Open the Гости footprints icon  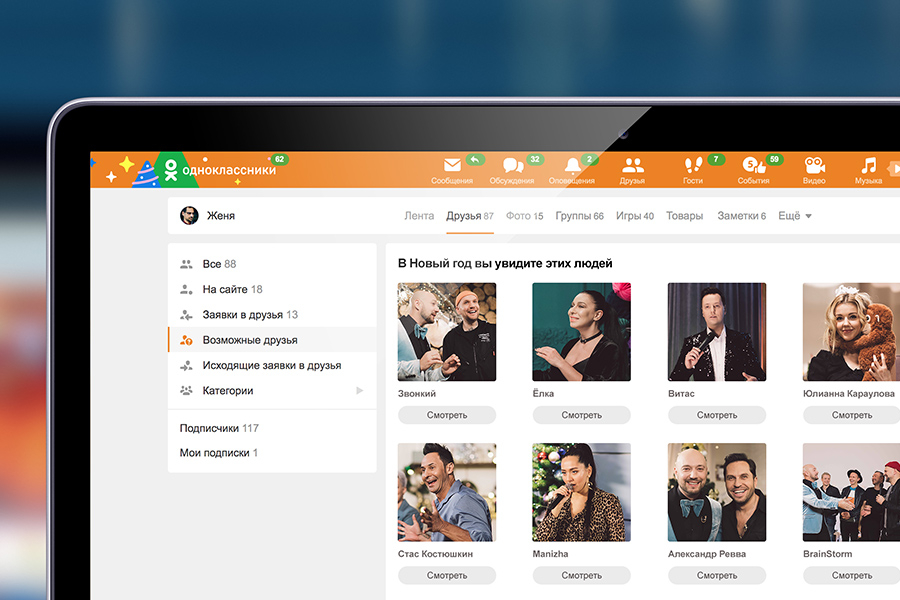tap(693, 165)
